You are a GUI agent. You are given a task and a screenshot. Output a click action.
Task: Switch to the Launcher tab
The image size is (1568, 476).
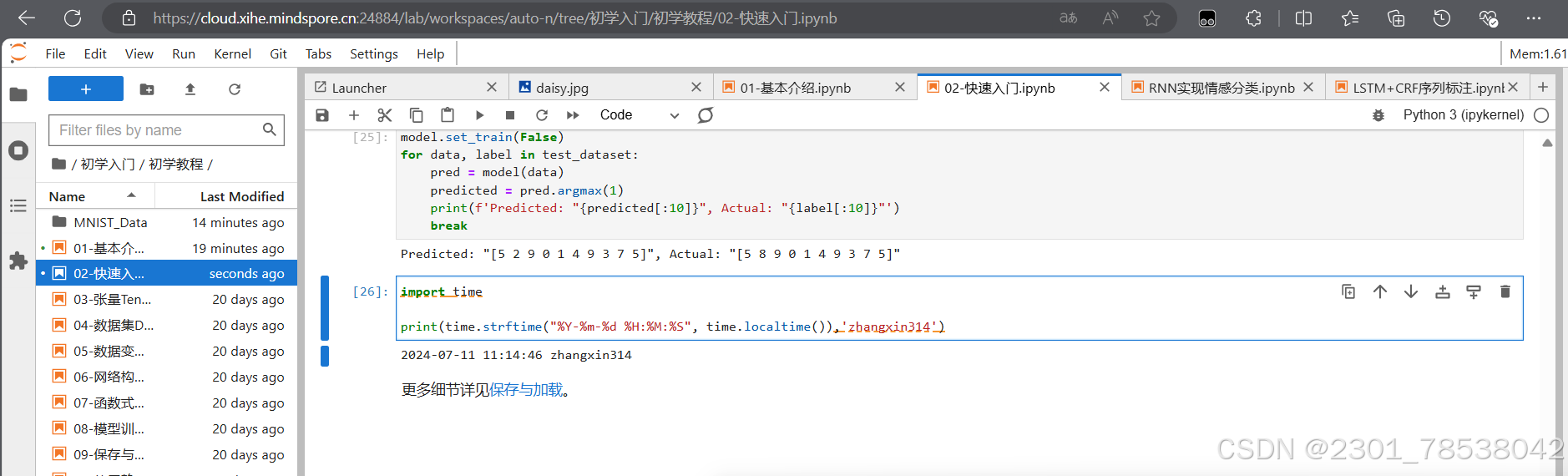coord(406,87)
